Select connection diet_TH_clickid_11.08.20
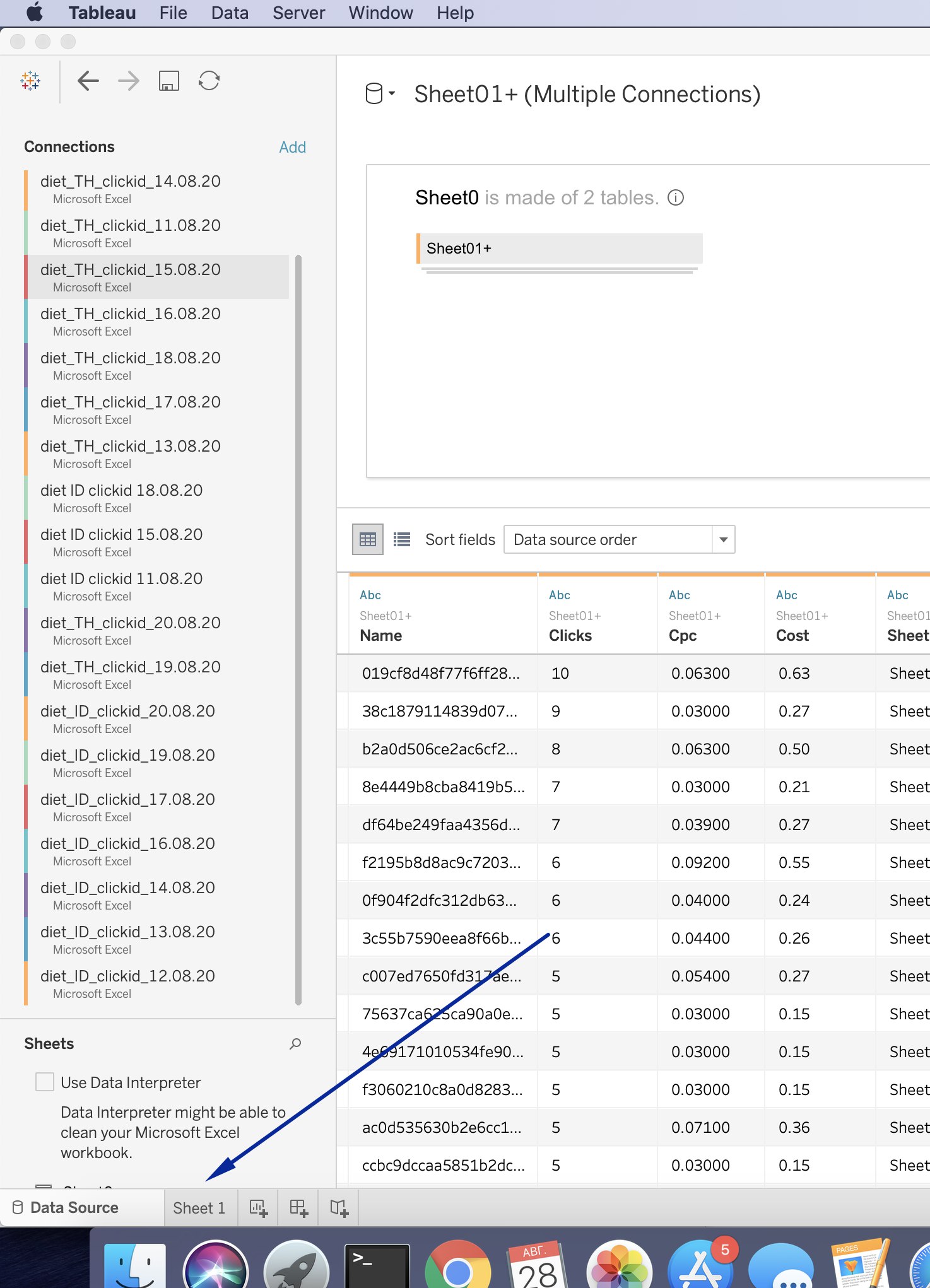930x1288 pixels. pos(156,233)
